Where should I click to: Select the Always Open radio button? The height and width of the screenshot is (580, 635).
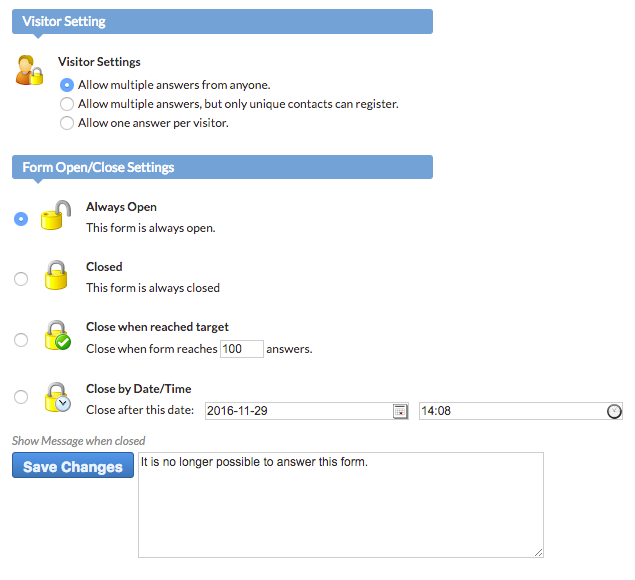21,219
